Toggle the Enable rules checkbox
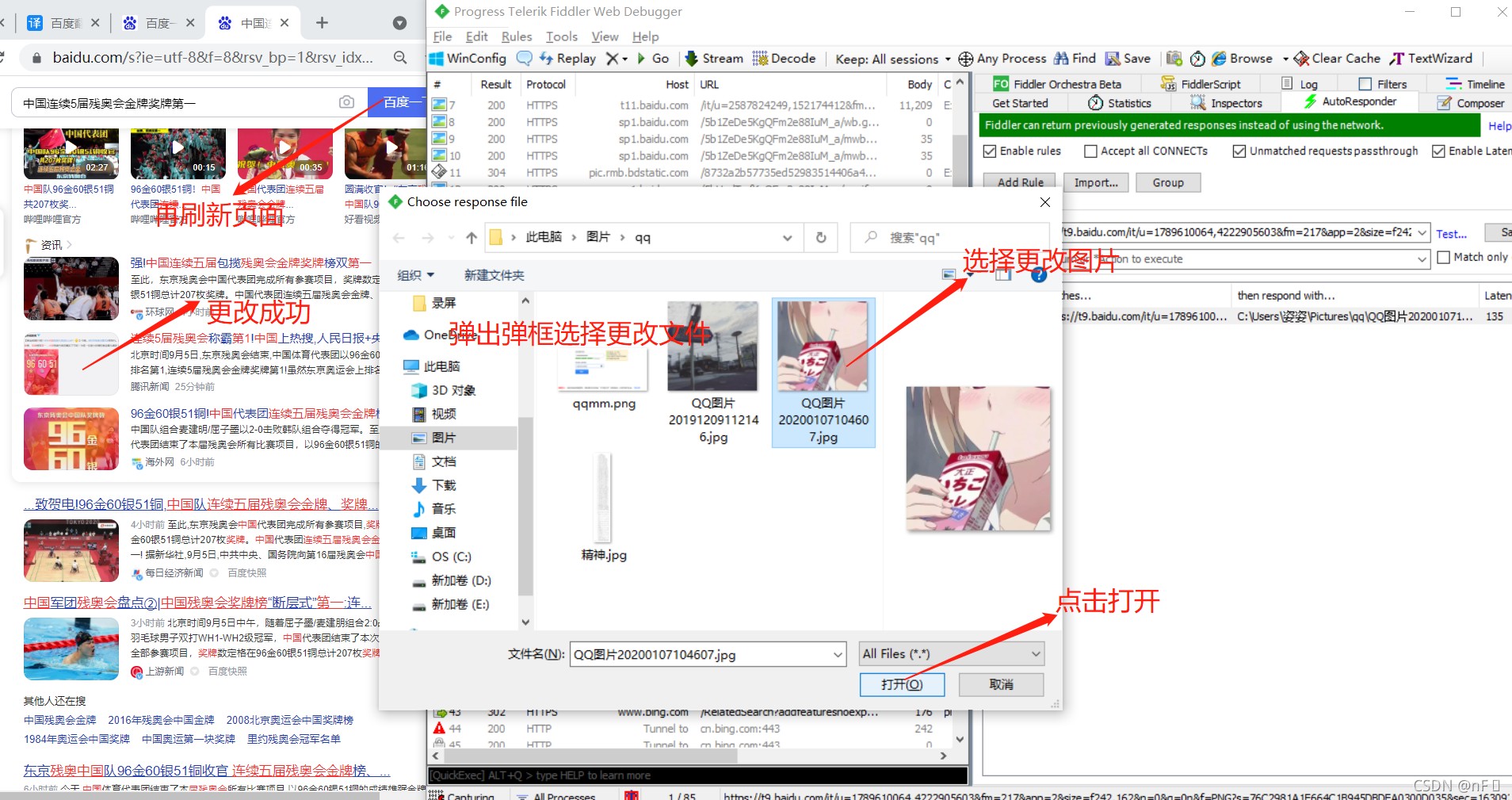 click(989, 151)
